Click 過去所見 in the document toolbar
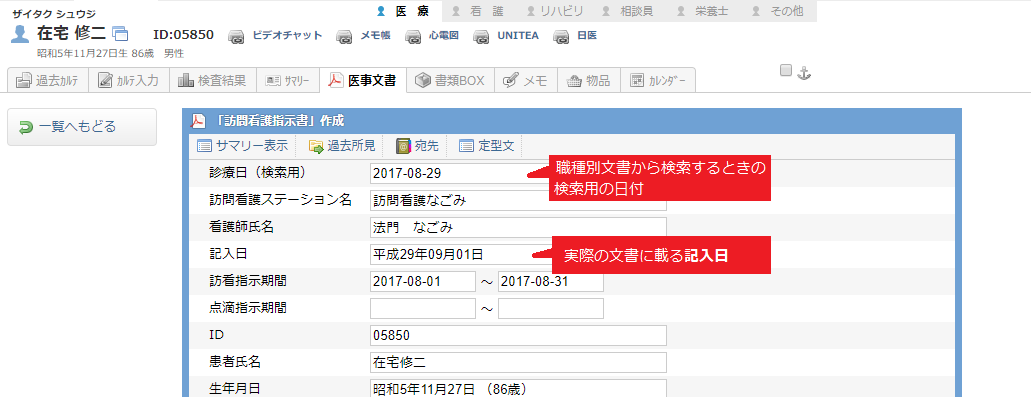Image resolution: width=1031 pixels, height=397 pixels. click(x=342, y=146)
